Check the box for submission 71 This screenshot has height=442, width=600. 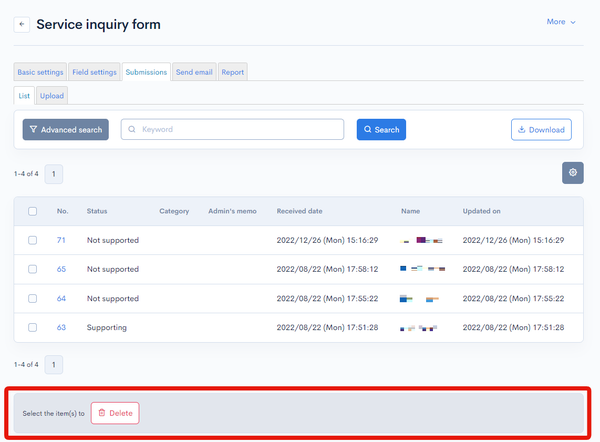[33, 240]
